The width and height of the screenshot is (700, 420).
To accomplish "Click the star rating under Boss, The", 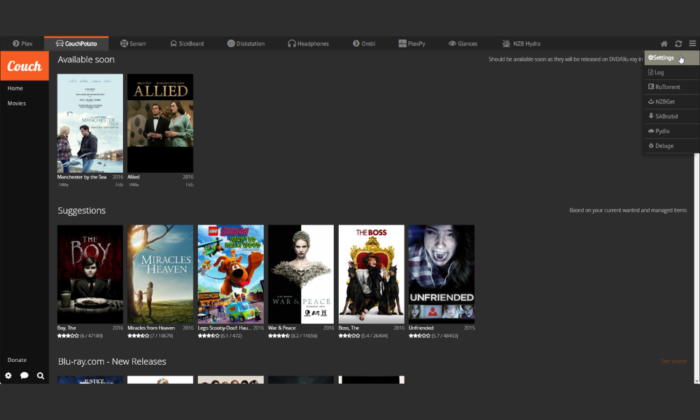I will (x=349, y=336).
